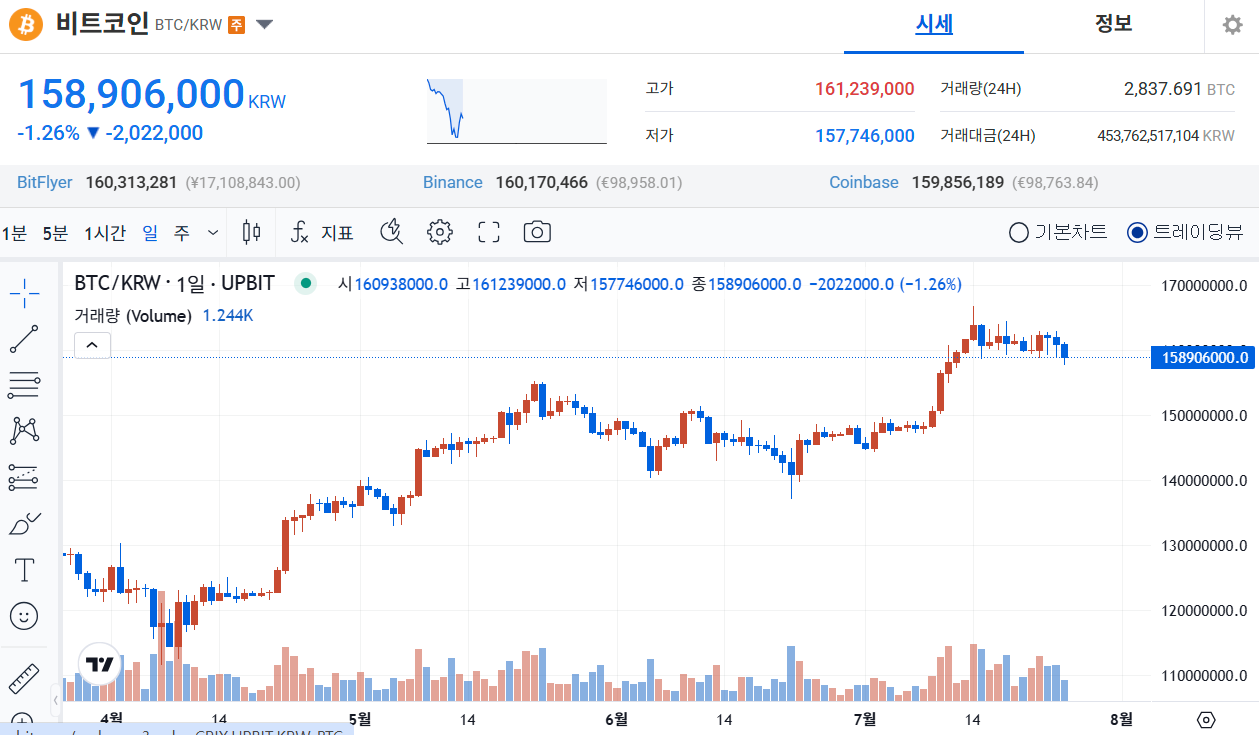
Task: Switch to the 정보 tab
Action: click(x=1113, y=24)
